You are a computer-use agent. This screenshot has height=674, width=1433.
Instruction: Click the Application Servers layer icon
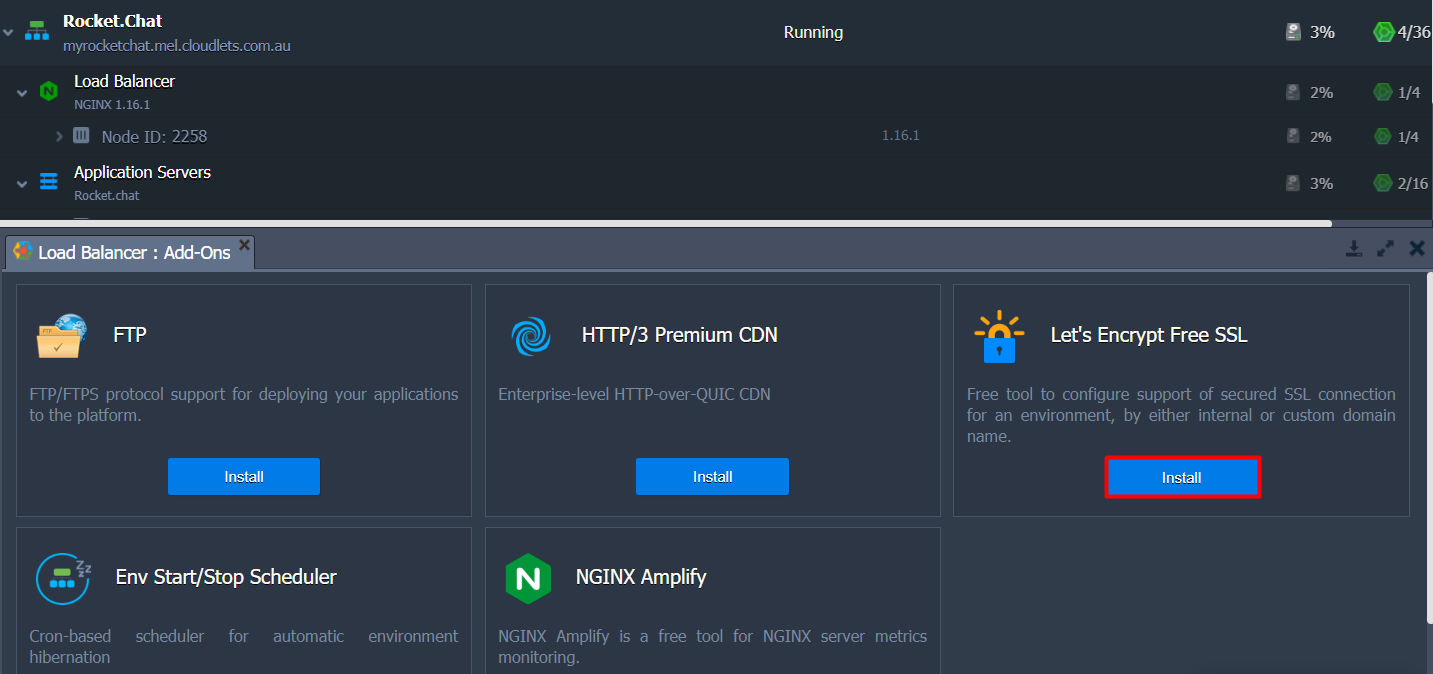[x=48, y=182]
